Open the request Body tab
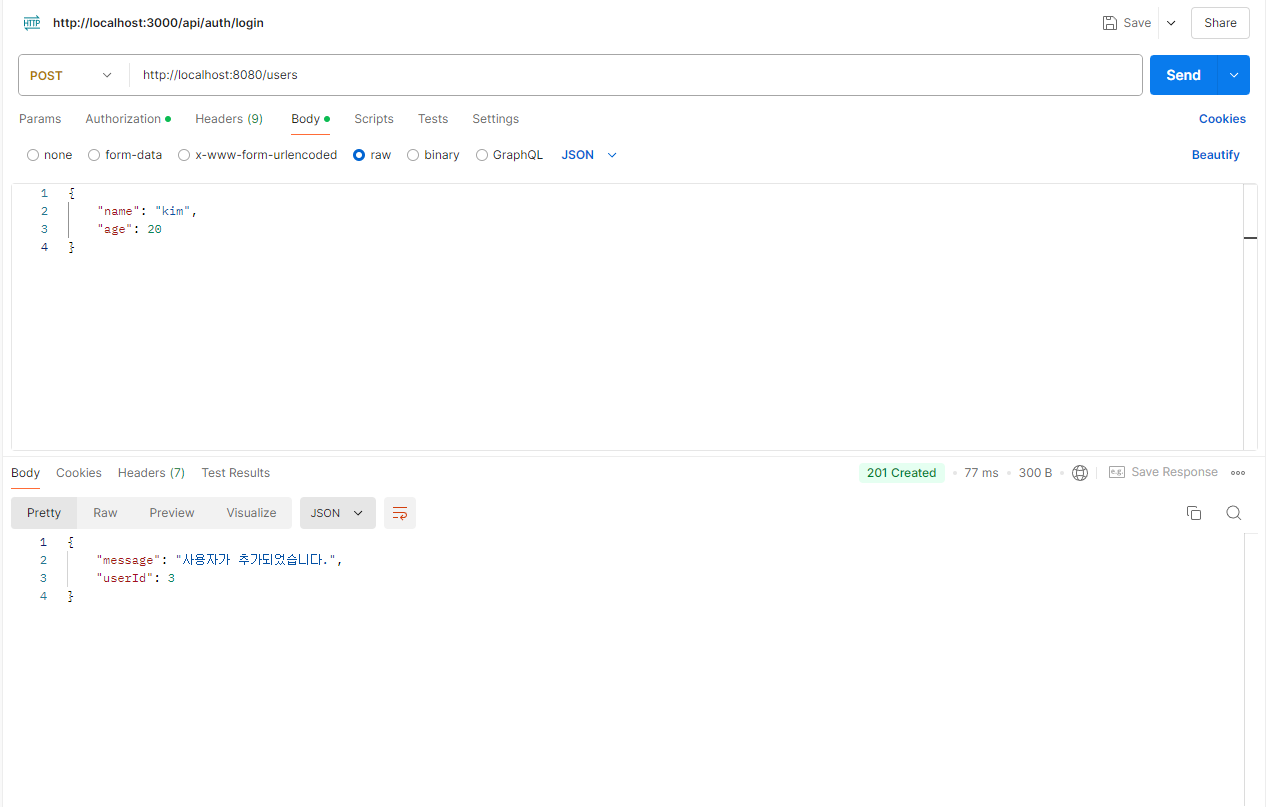Screen dimensions: 1266x807 coord(310,119)
